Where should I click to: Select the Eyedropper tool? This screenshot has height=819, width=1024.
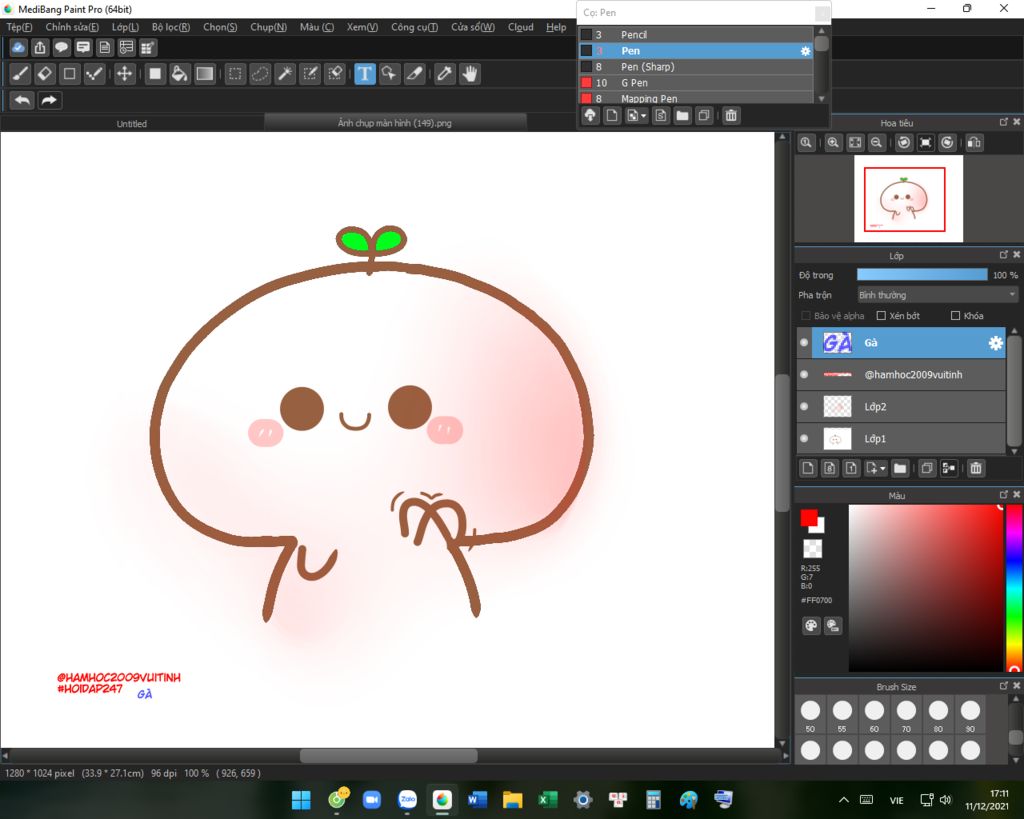[445, 74]
